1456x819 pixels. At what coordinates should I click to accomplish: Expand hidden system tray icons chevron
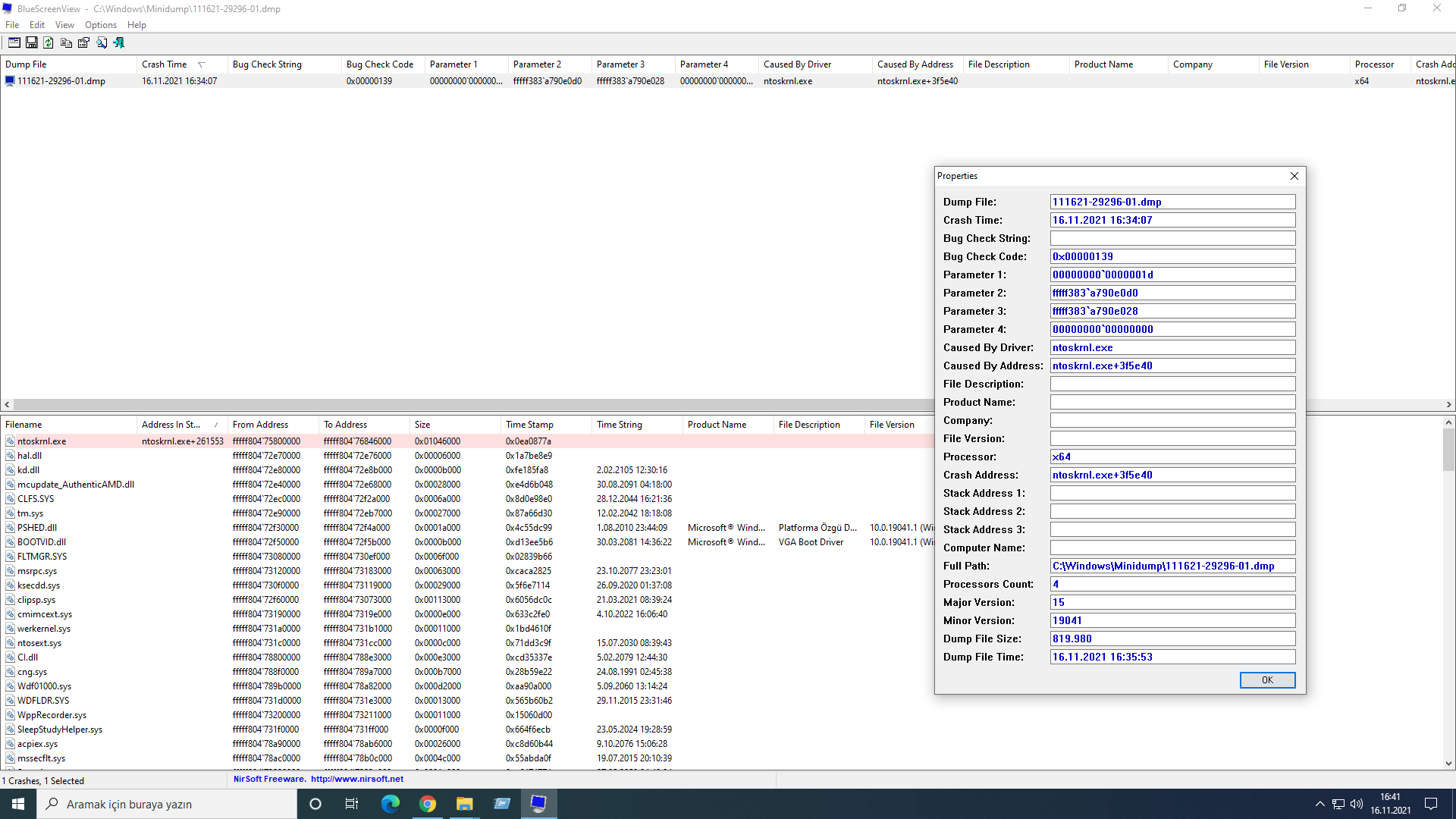(1319, 804)
